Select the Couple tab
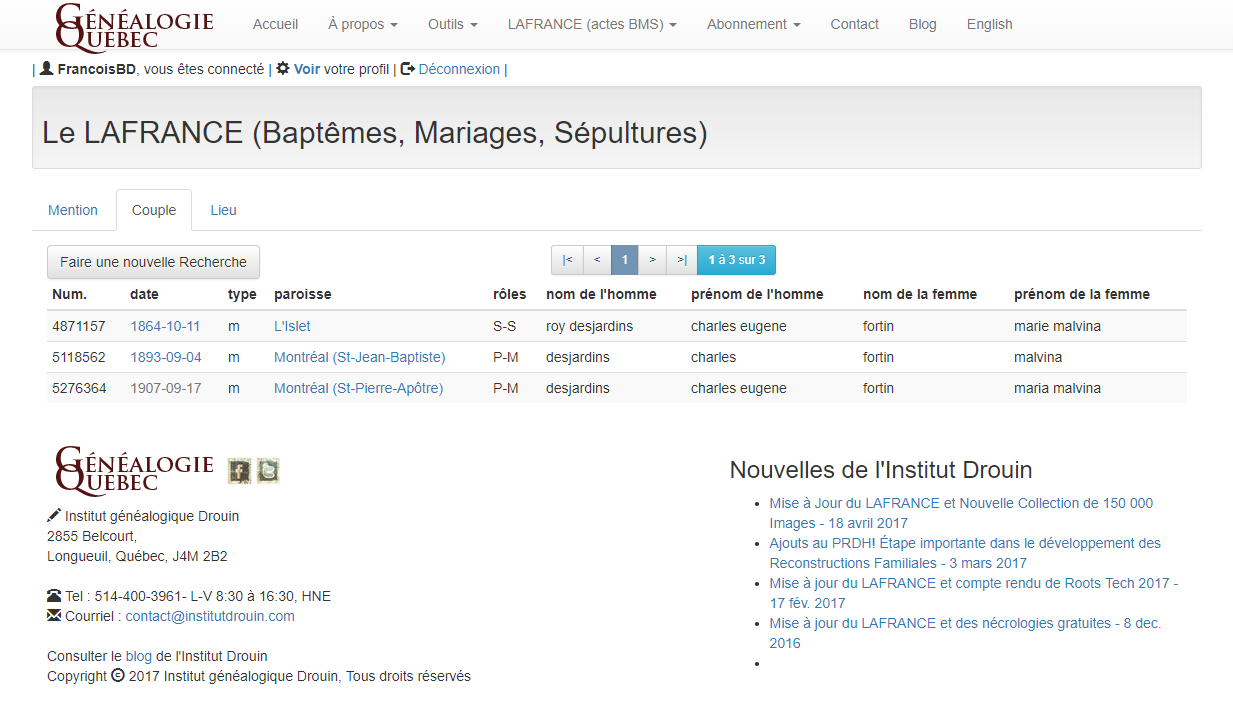This screenshot has height=711, width=1233. 154,210
